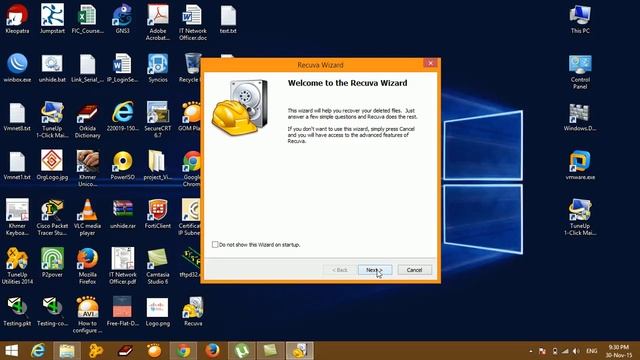Select the Logo.png image icon
Image resolution: width=640 pixels, height=360 pixels.
[158, 312]
